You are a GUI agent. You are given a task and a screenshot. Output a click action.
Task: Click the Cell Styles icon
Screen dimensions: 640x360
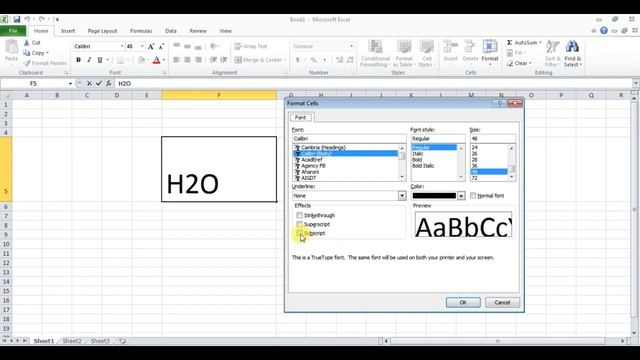click(427, 47)
